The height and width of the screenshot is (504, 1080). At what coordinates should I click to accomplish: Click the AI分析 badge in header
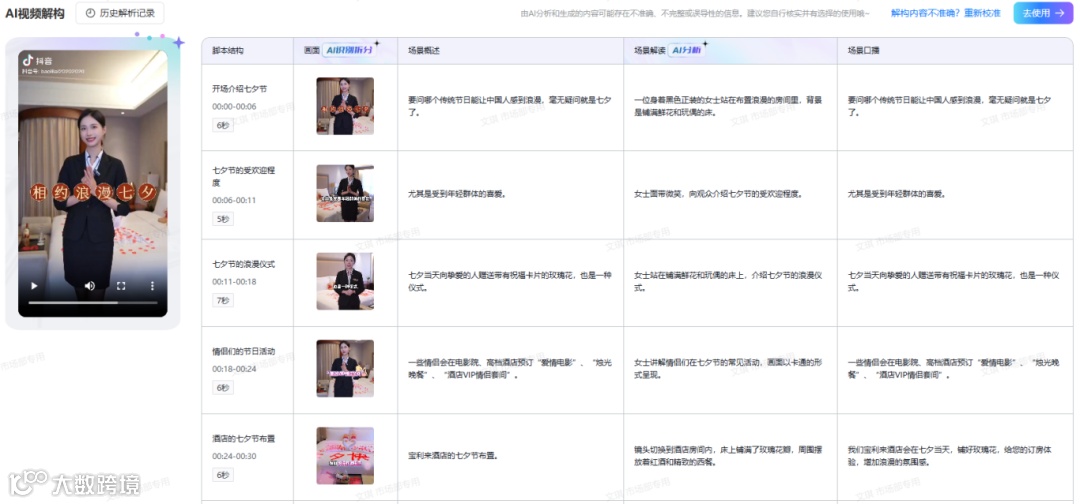(x=686, y=50)
